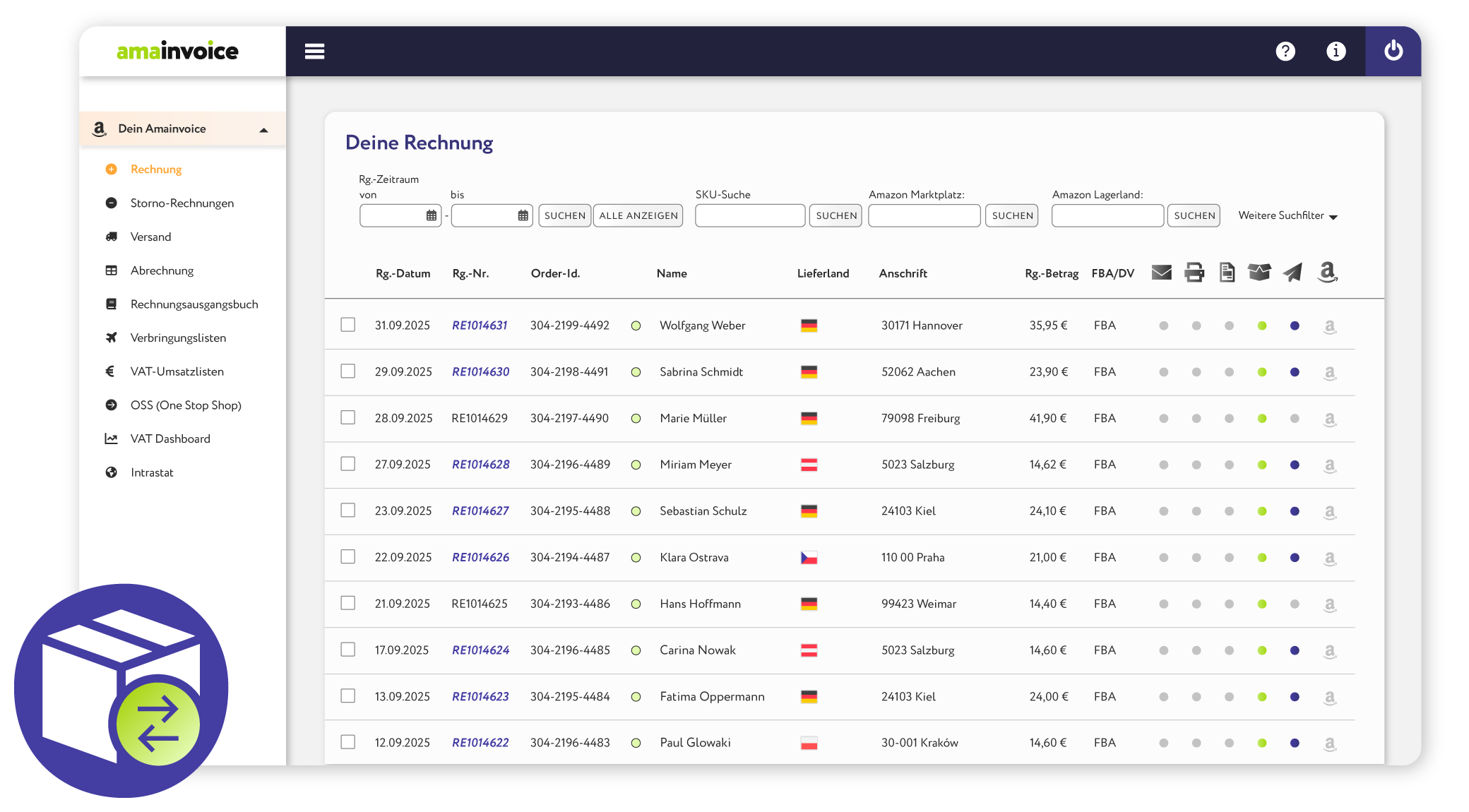Click the paper plane send icon
This screenshot has width=1469, height=812.
(1292, 273)
